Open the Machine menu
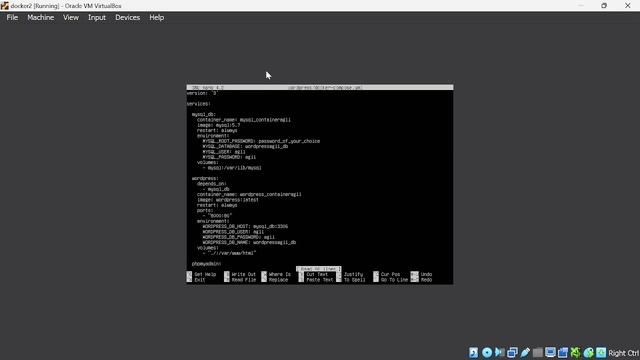 point(40,18)
